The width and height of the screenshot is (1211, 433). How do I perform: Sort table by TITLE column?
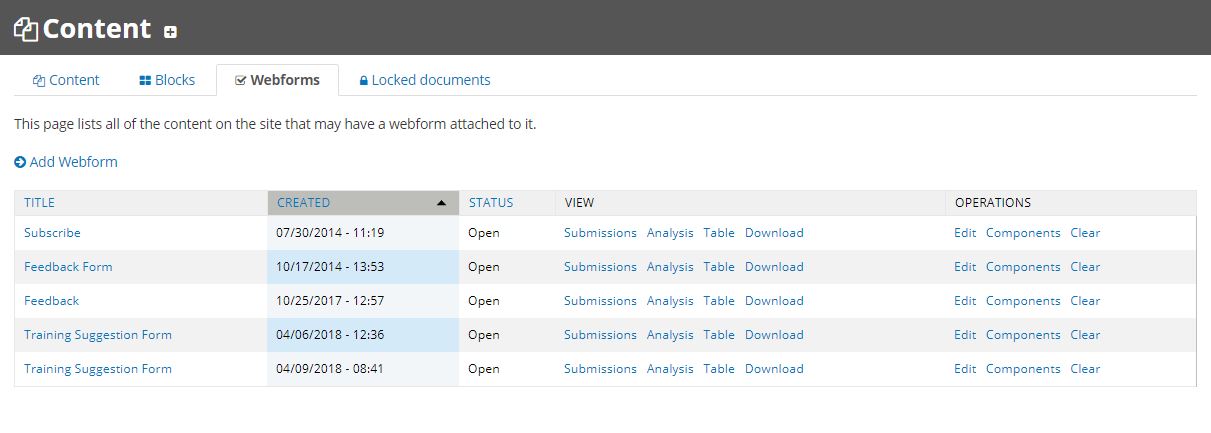point(40,202)
